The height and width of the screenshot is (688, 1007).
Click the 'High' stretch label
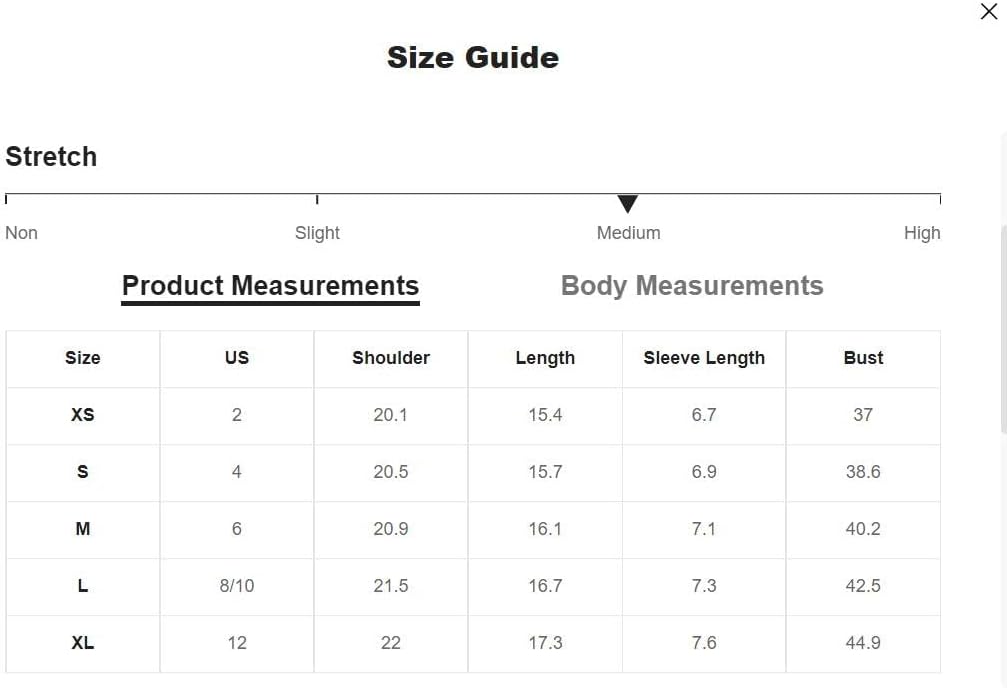(x=921, y=233)
